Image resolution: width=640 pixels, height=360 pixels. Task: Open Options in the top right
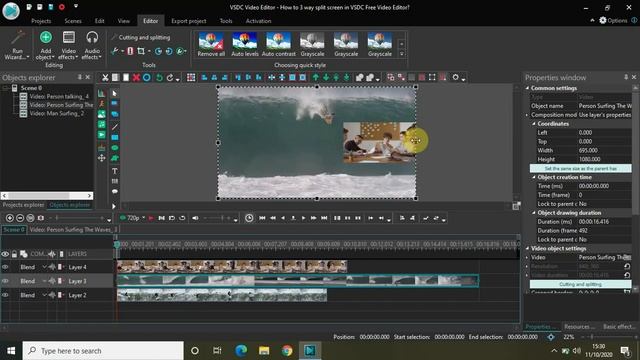tap(613, 20)
